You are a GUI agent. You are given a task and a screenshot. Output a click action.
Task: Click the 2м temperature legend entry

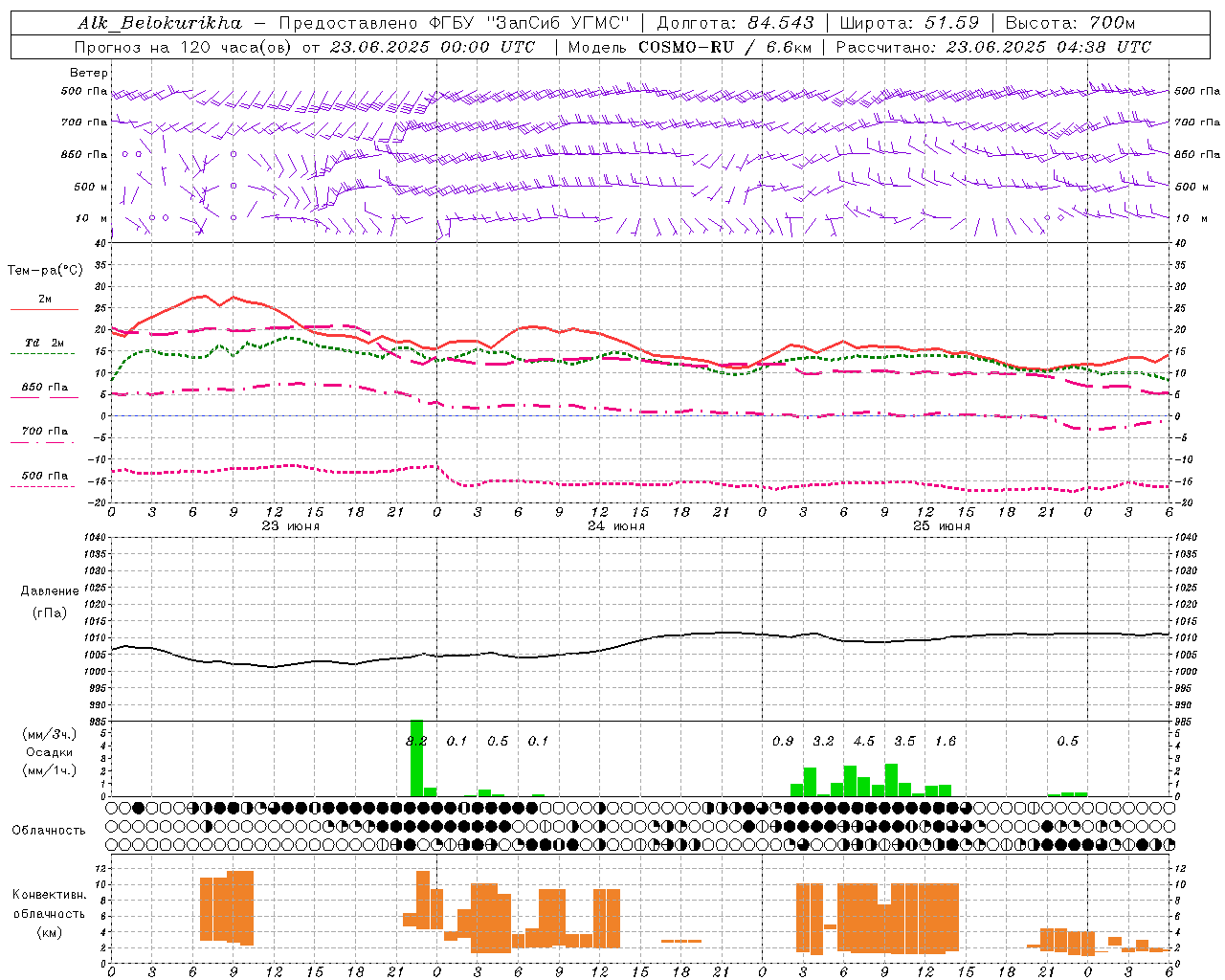click(44, 300)
